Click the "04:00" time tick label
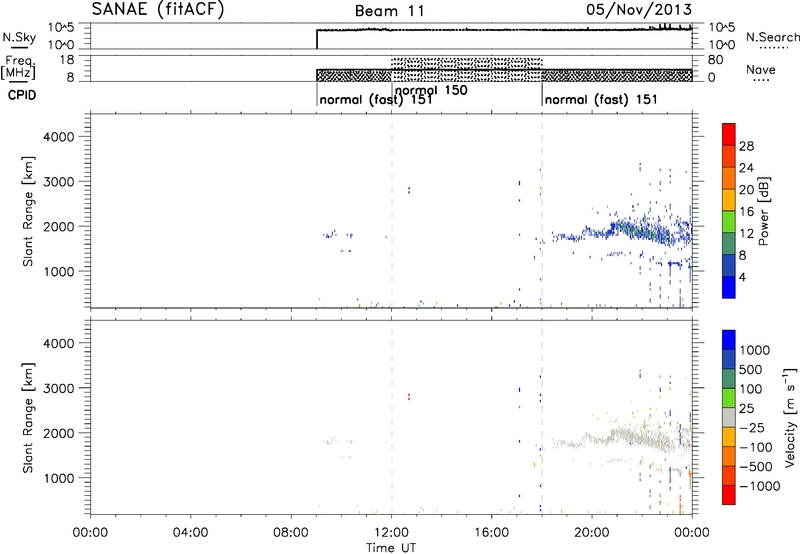The height and width of the screenshot is (554, 800). point(190,533)
